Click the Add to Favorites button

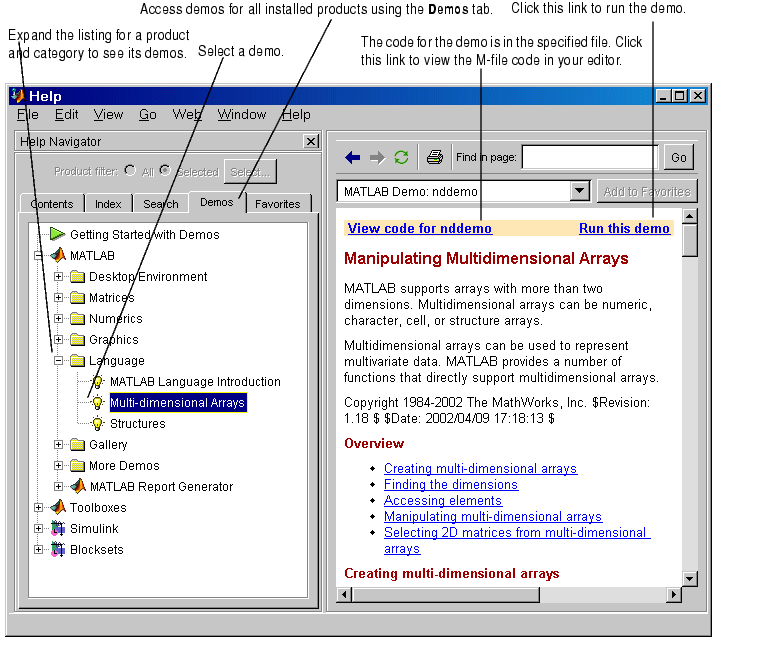point(647,192)
